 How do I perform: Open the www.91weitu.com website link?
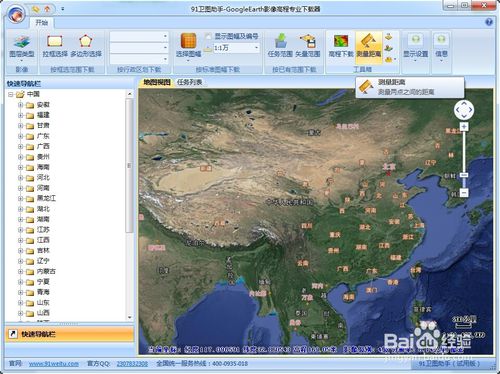point(54,364)
